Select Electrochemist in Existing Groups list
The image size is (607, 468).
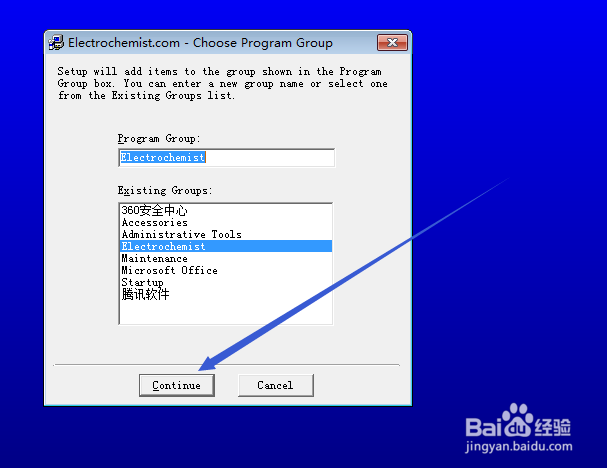click(x=226, y=246)
